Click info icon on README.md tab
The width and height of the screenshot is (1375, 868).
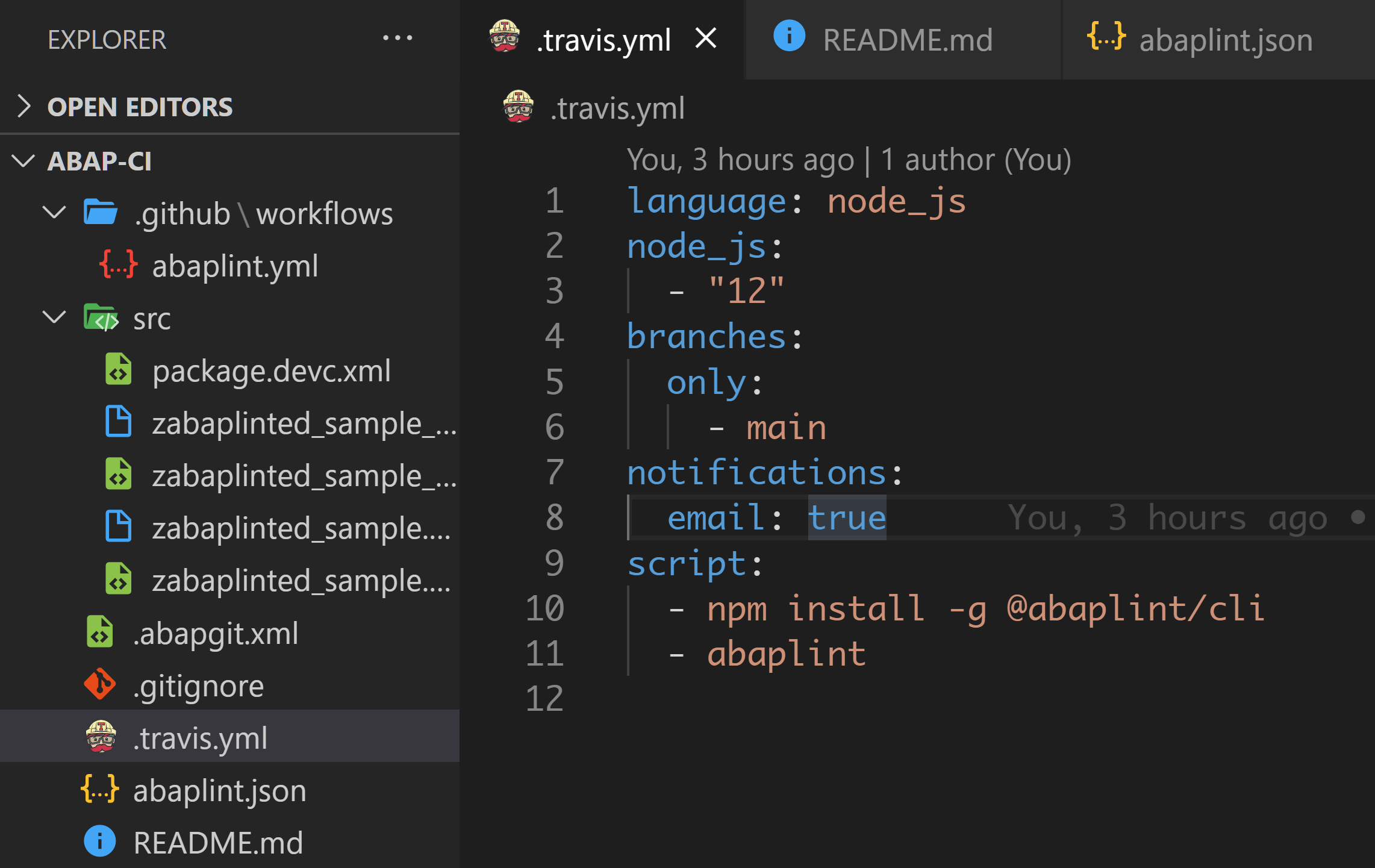pyautogui.click(x=788, y=36)
